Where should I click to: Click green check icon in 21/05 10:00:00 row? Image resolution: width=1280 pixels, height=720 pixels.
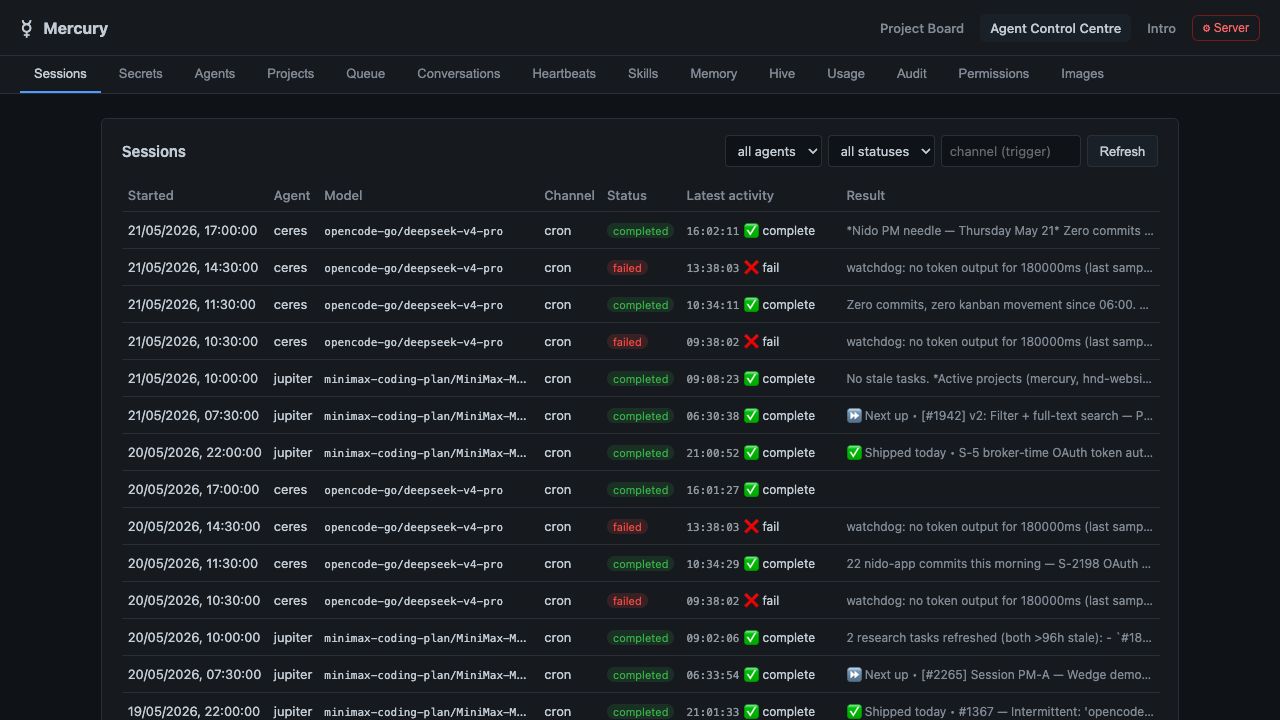coord(751,378)
